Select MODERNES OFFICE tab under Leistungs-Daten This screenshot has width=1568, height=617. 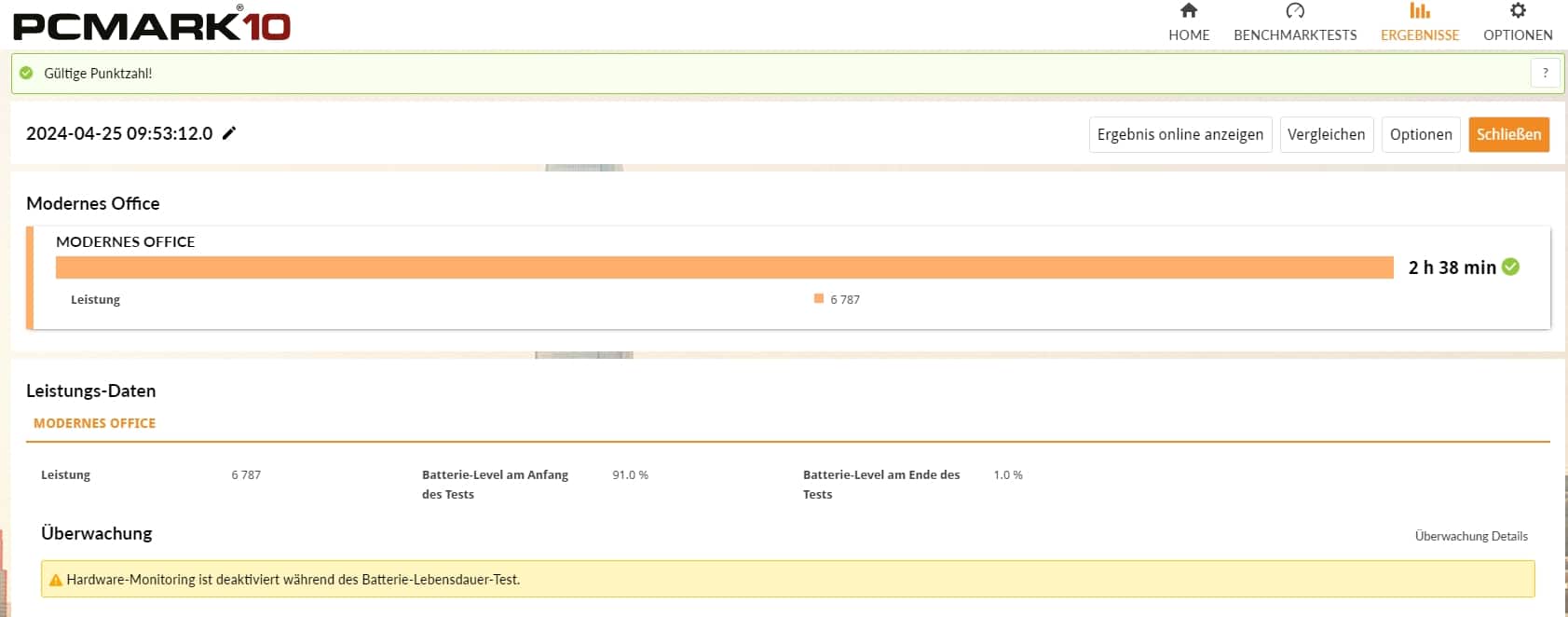(x=94, y=423)
